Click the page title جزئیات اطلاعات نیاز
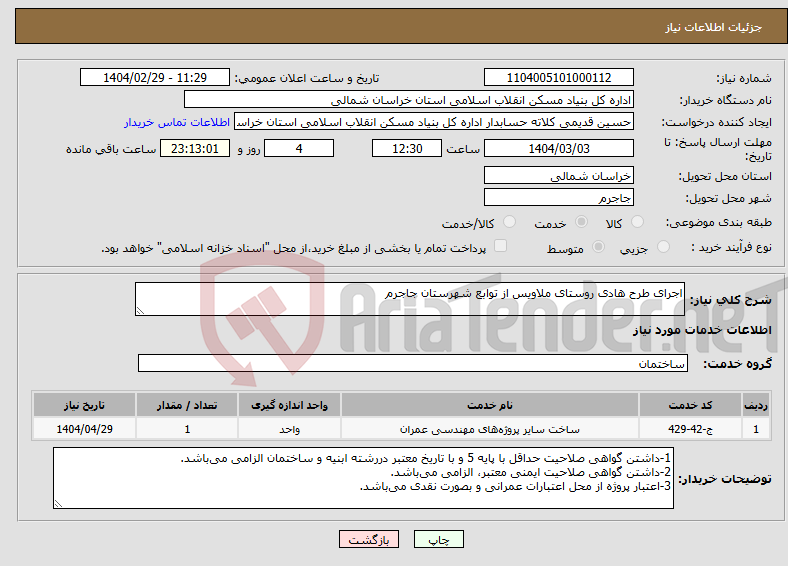 (x=714, y=27)
